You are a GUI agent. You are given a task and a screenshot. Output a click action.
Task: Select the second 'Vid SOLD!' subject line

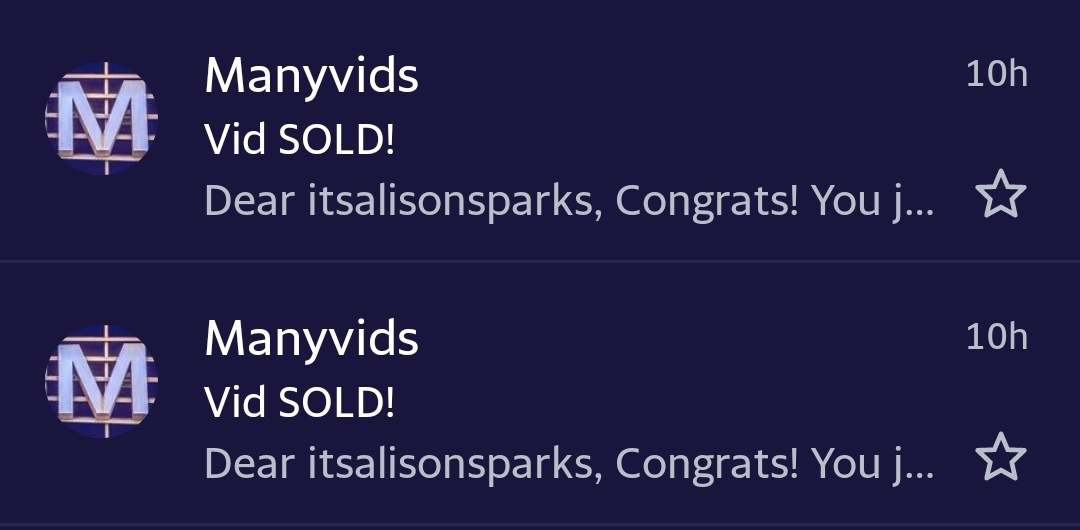click(x=300, y=402)
